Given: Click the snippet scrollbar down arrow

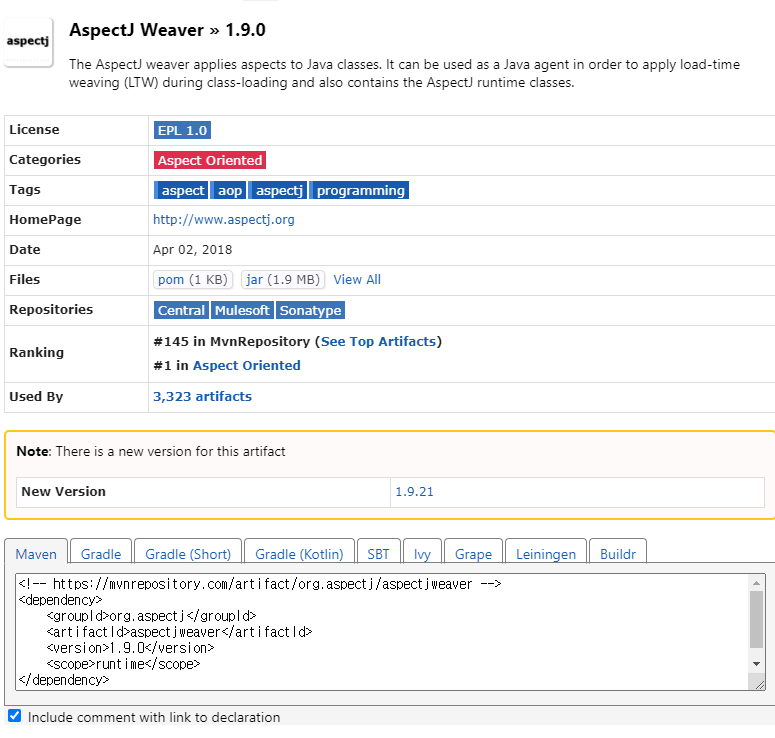Looking at the screenshot, I should point(756,664).
